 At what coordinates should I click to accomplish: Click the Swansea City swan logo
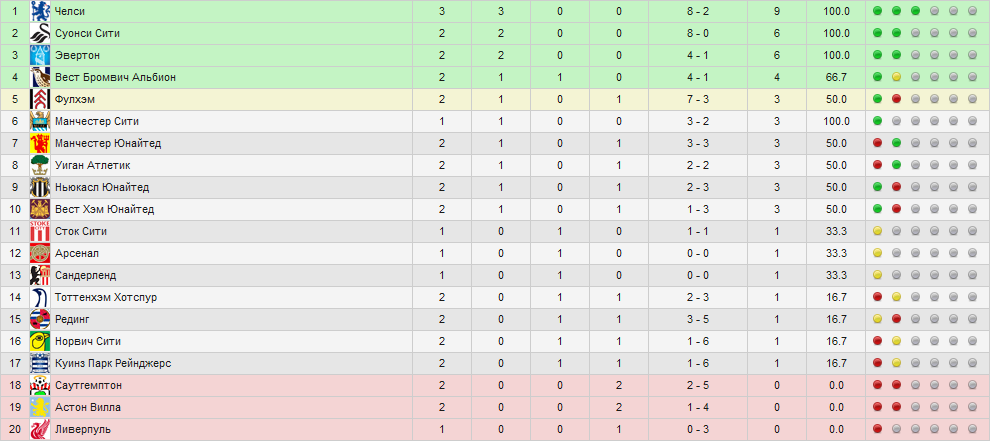[x=40, y=34]
